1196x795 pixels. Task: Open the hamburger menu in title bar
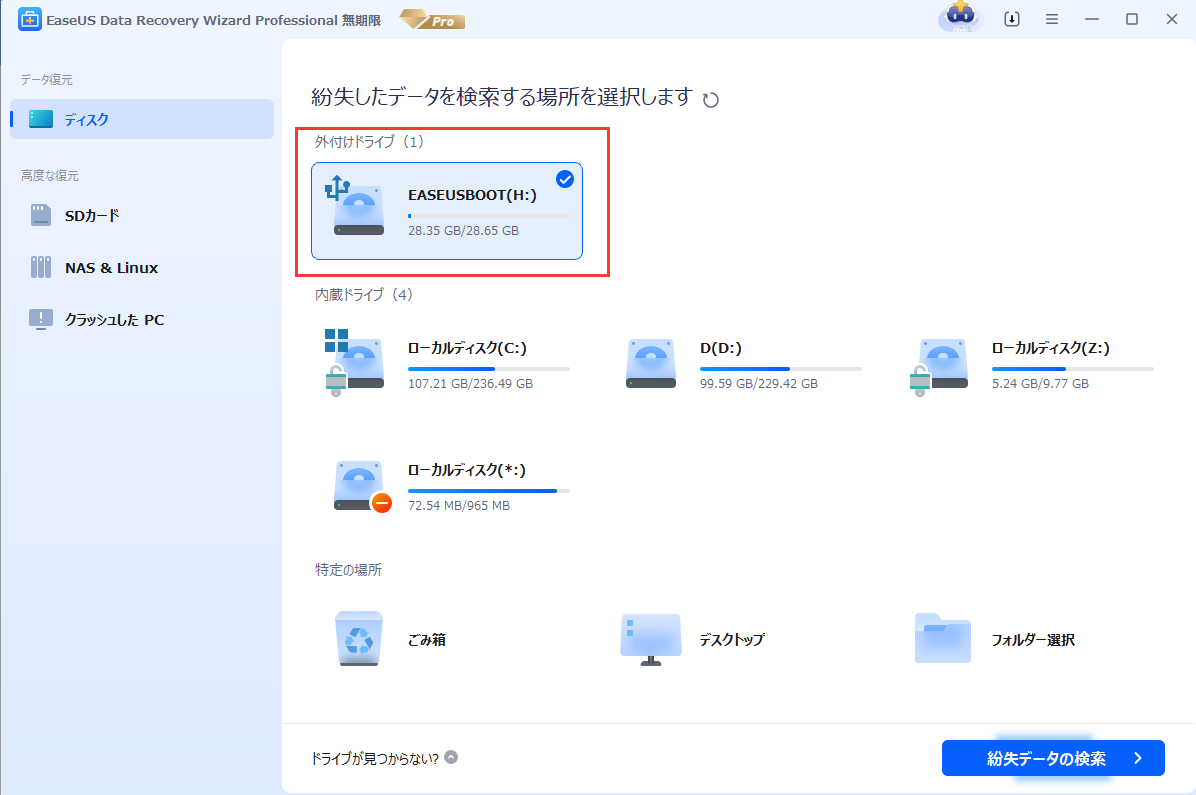(x=1052, y=19)
